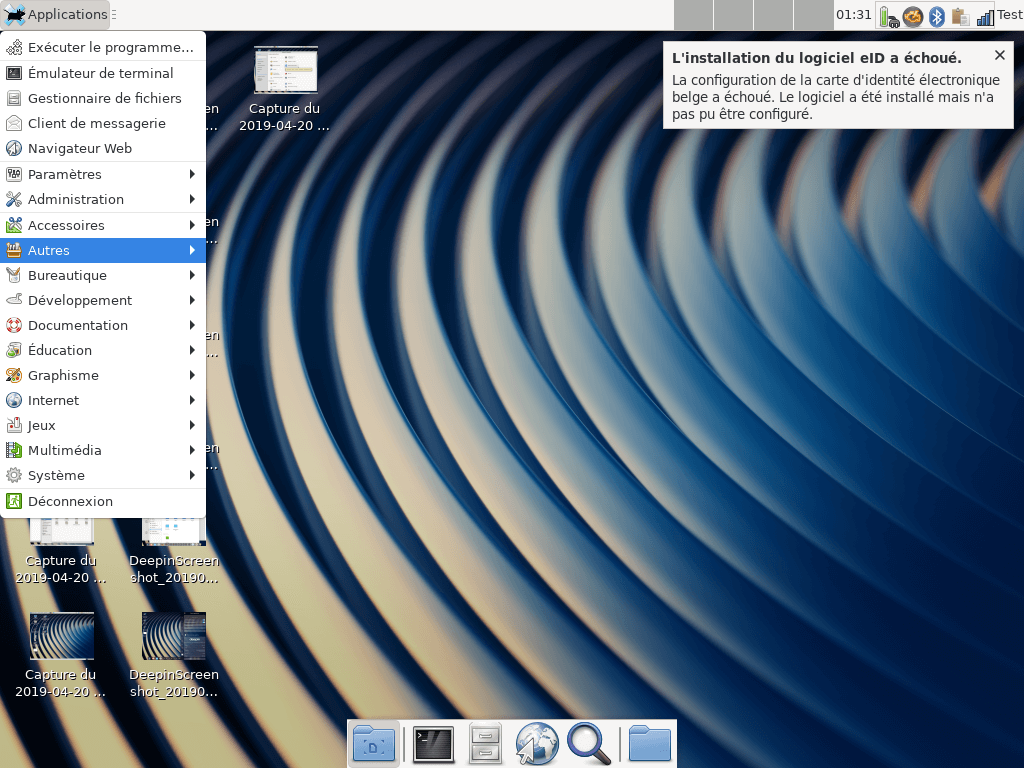Expand the Éducation submenu
Image resolution: width=1024 pixels, height=768 pixels.
click(103, 350)
